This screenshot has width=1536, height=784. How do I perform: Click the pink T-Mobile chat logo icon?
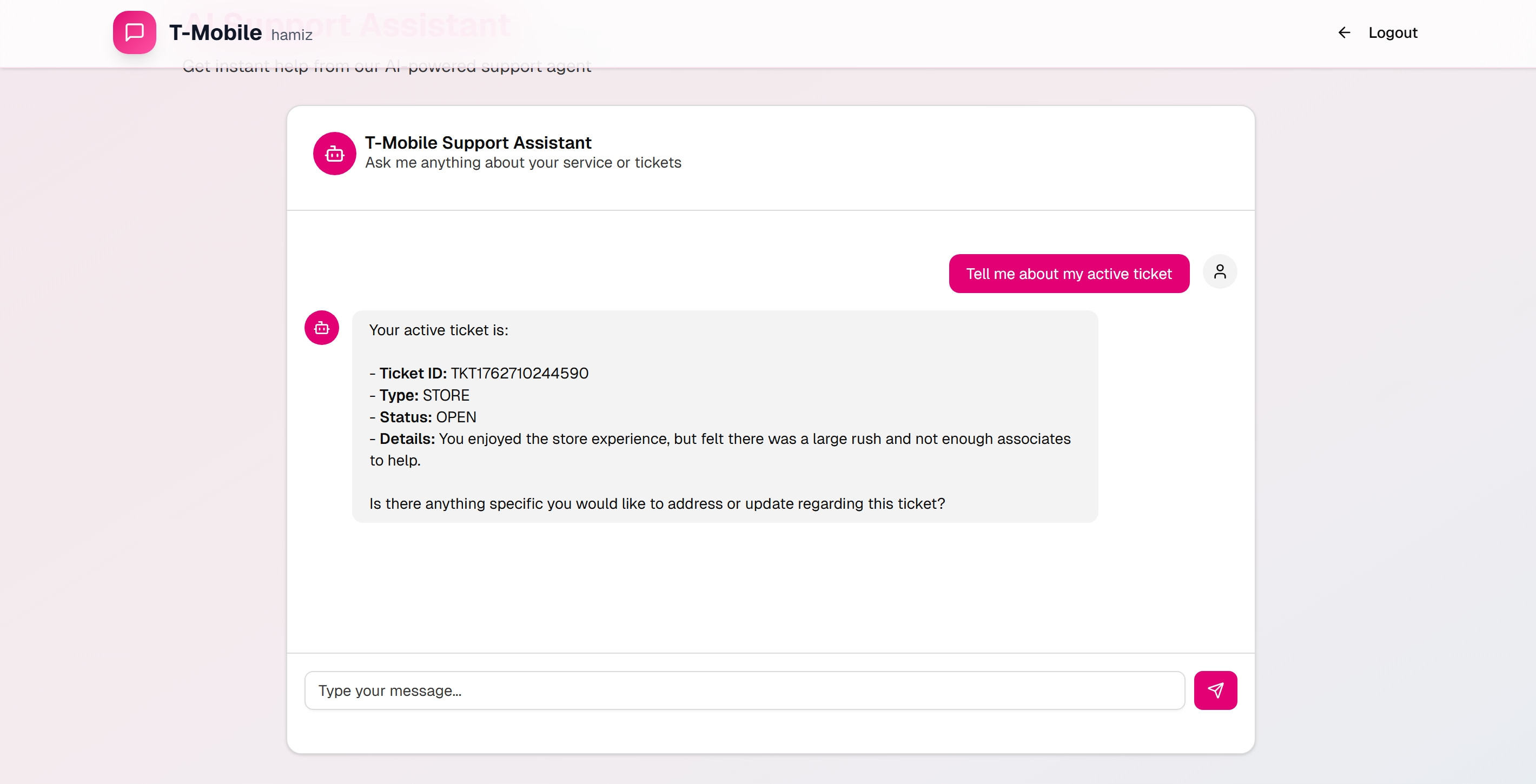[134, 32]
